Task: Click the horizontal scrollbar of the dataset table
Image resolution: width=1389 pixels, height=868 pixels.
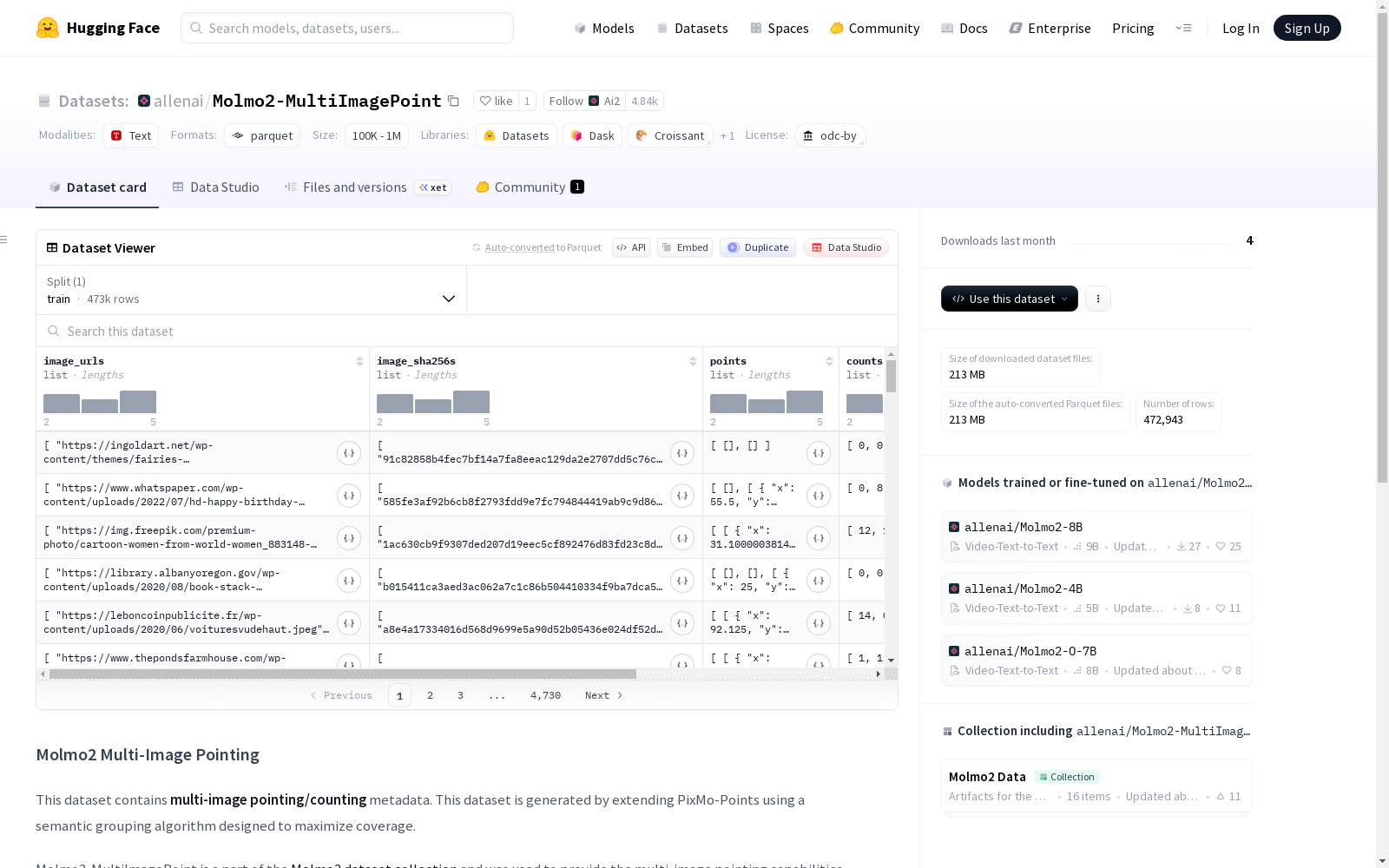Action: pyautogui.click(x=343, y=674)
